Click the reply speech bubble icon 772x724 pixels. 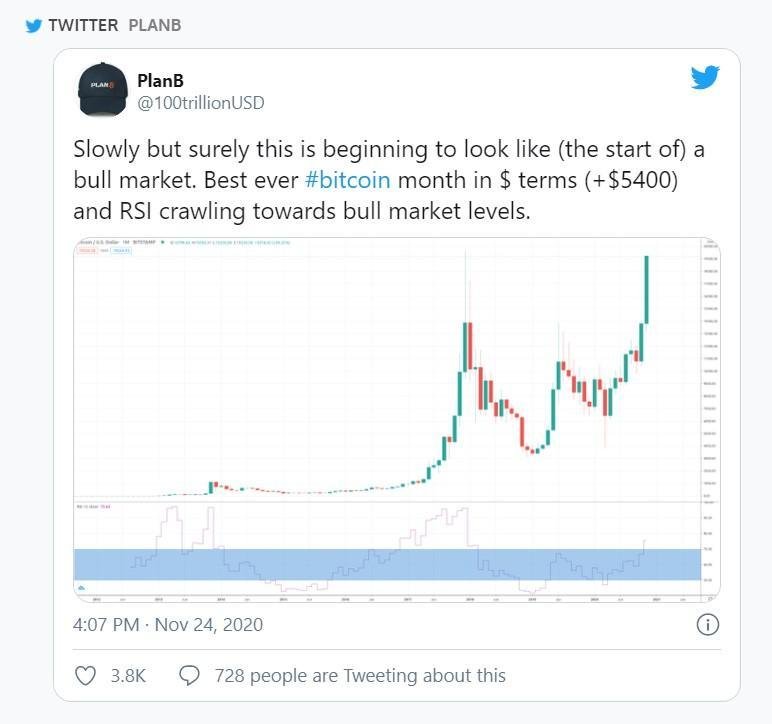click(x=189, y=675)
